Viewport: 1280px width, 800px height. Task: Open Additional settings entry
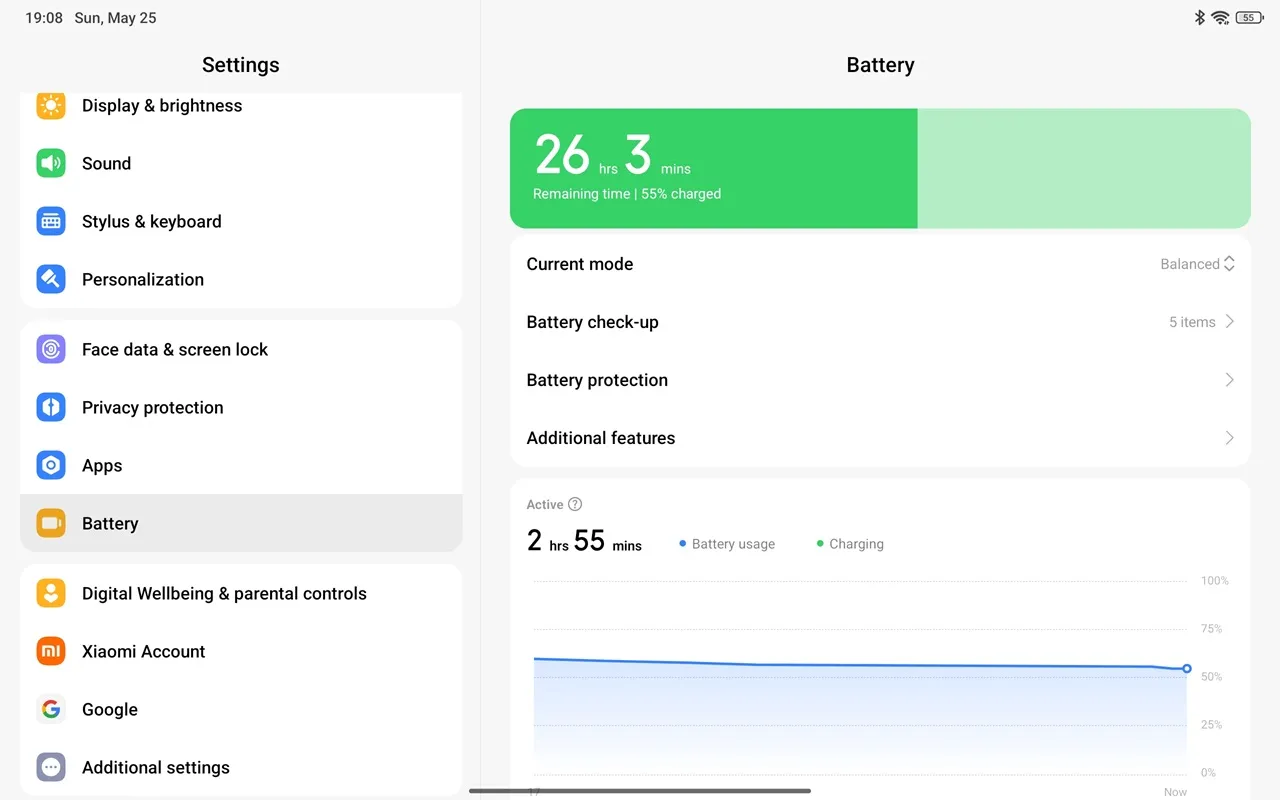tap(240, 768)
